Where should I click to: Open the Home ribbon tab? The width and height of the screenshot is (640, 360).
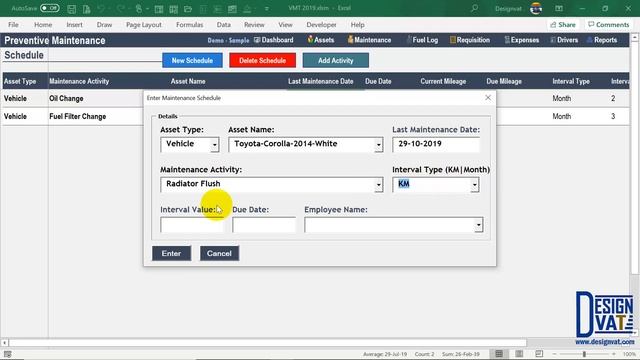tap(43, 25)
